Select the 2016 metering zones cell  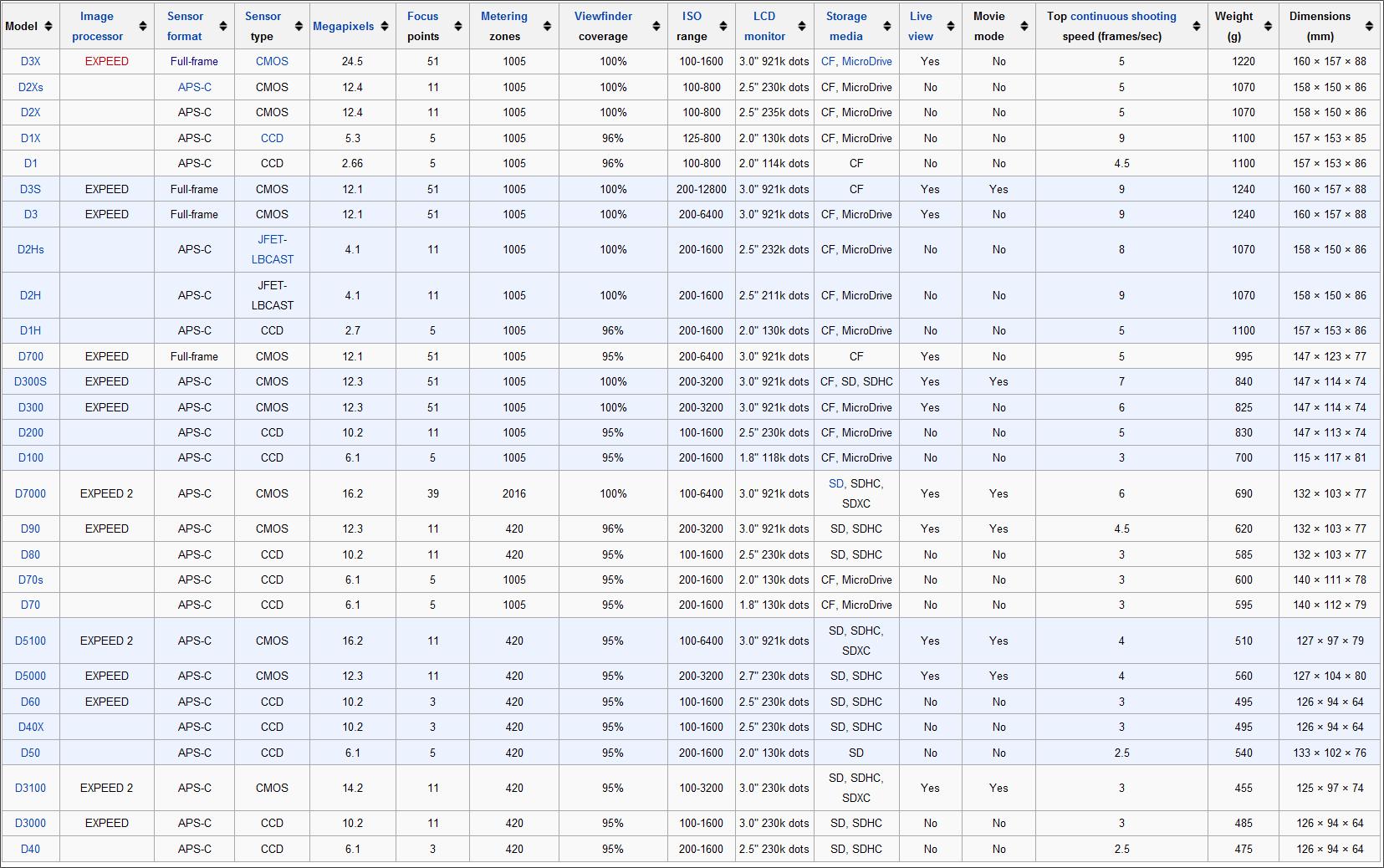514,493
